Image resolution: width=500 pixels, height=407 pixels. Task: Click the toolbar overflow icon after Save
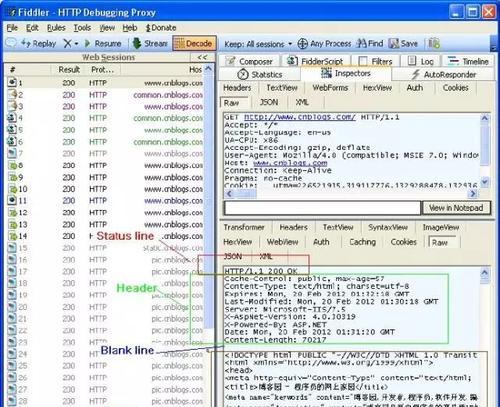434,43
